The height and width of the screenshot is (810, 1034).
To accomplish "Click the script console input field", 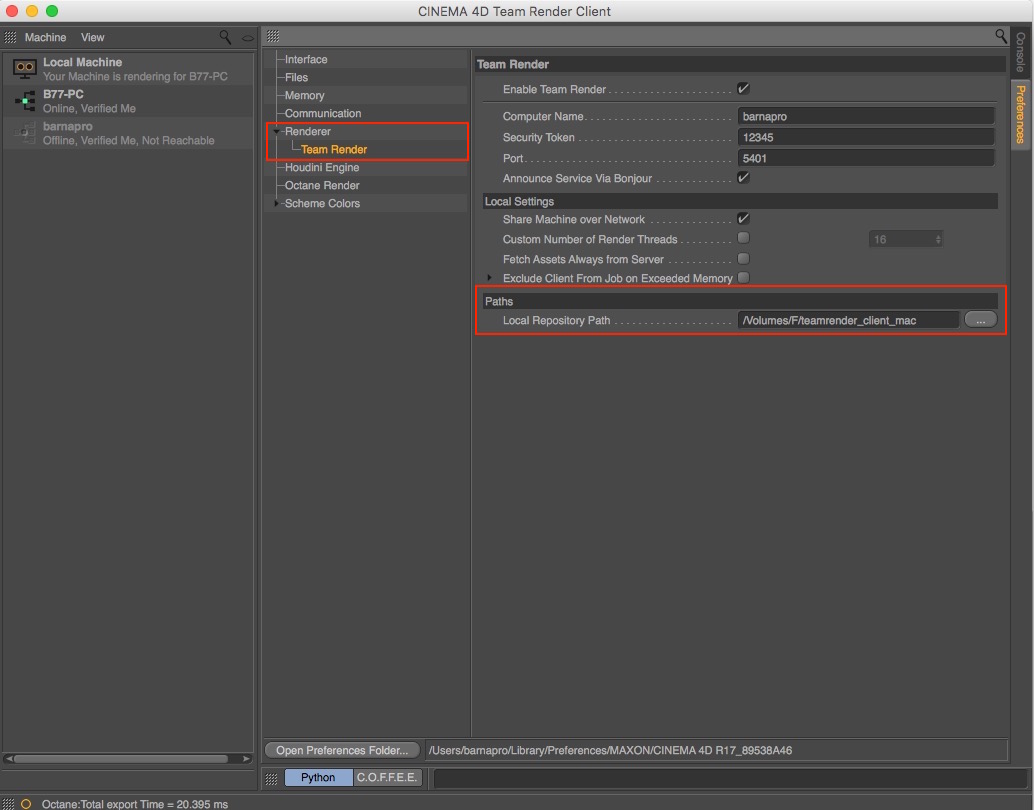I will click(730, 778).
